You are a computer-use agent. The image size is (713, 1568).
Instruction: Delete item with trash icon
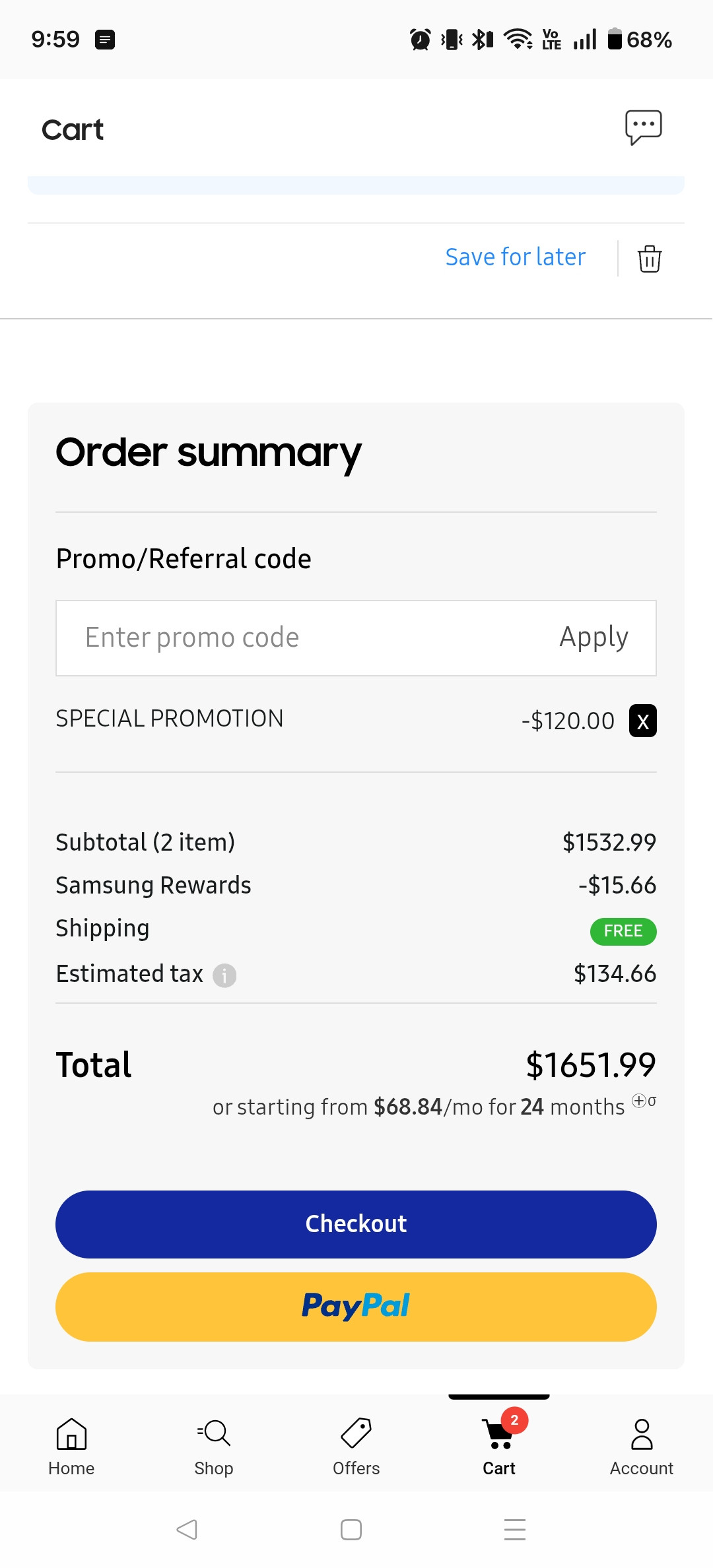pyautogui.click(x=650, y=258)
